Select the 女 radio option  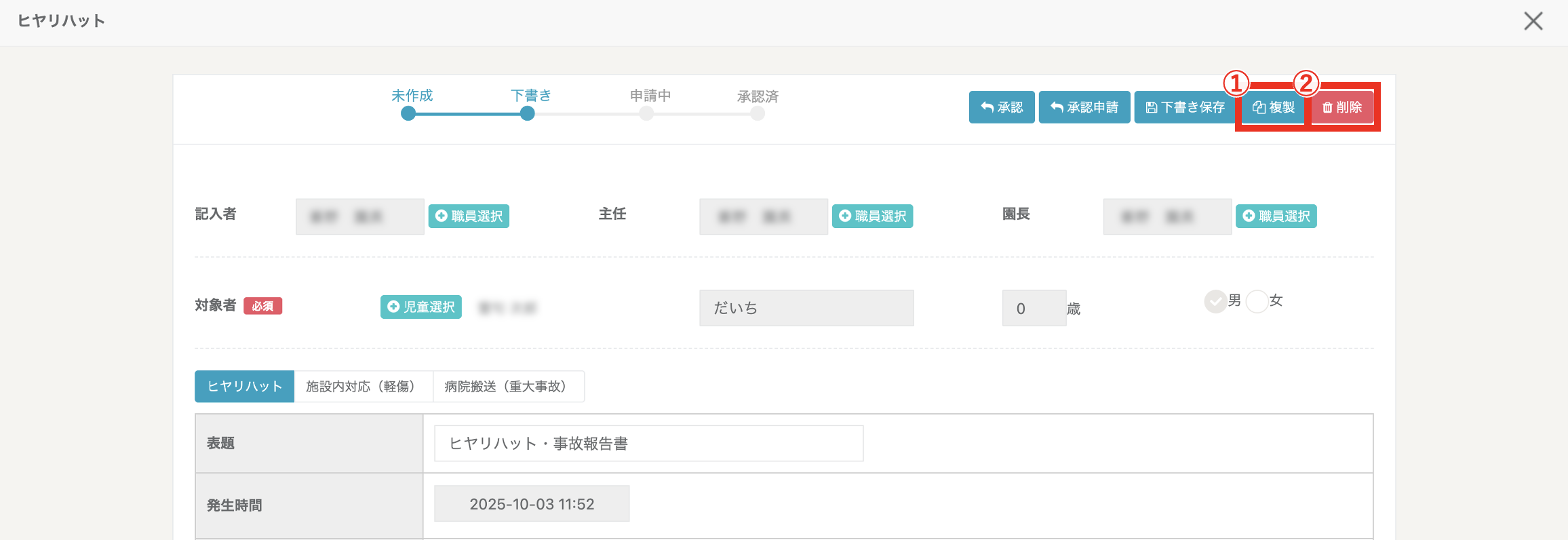tap(1257, 301)
